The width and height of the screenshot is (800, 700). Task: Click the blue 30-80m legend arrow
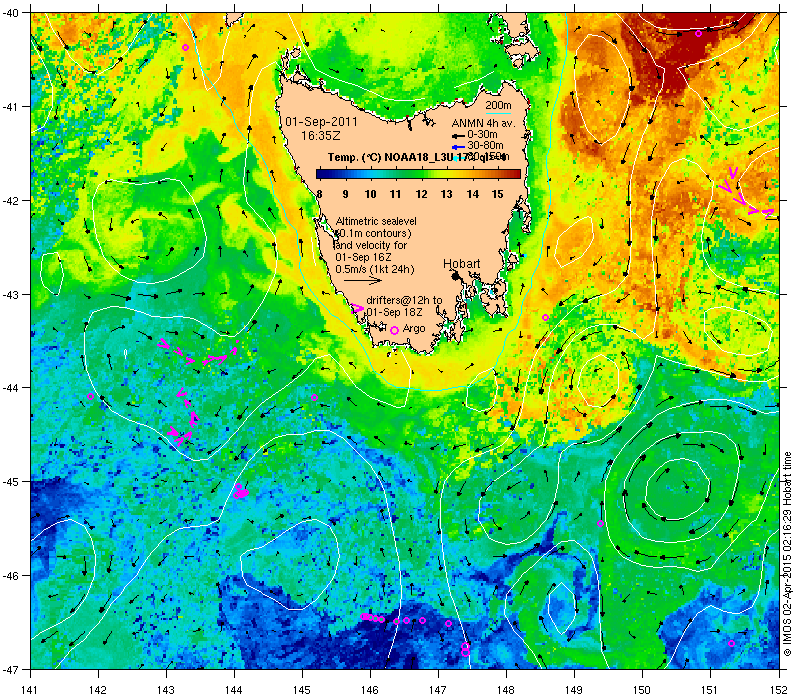[x=458, y=147]
